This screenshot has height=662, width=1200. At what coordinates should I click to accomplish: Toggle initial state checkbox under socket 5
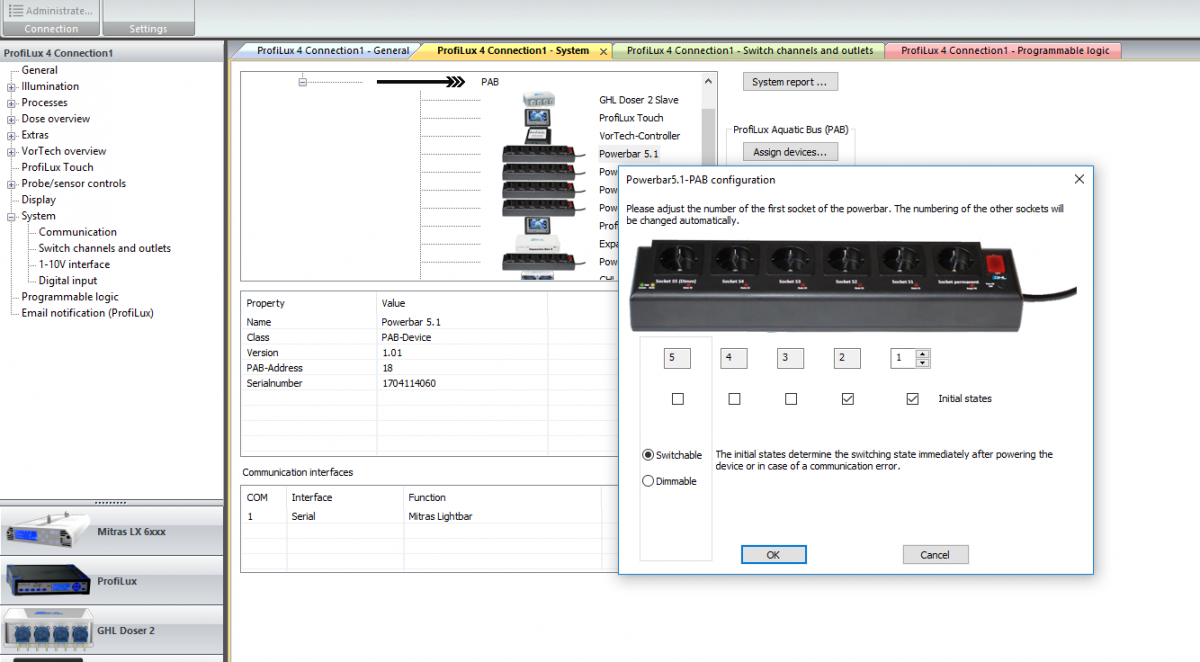[678, 399]
